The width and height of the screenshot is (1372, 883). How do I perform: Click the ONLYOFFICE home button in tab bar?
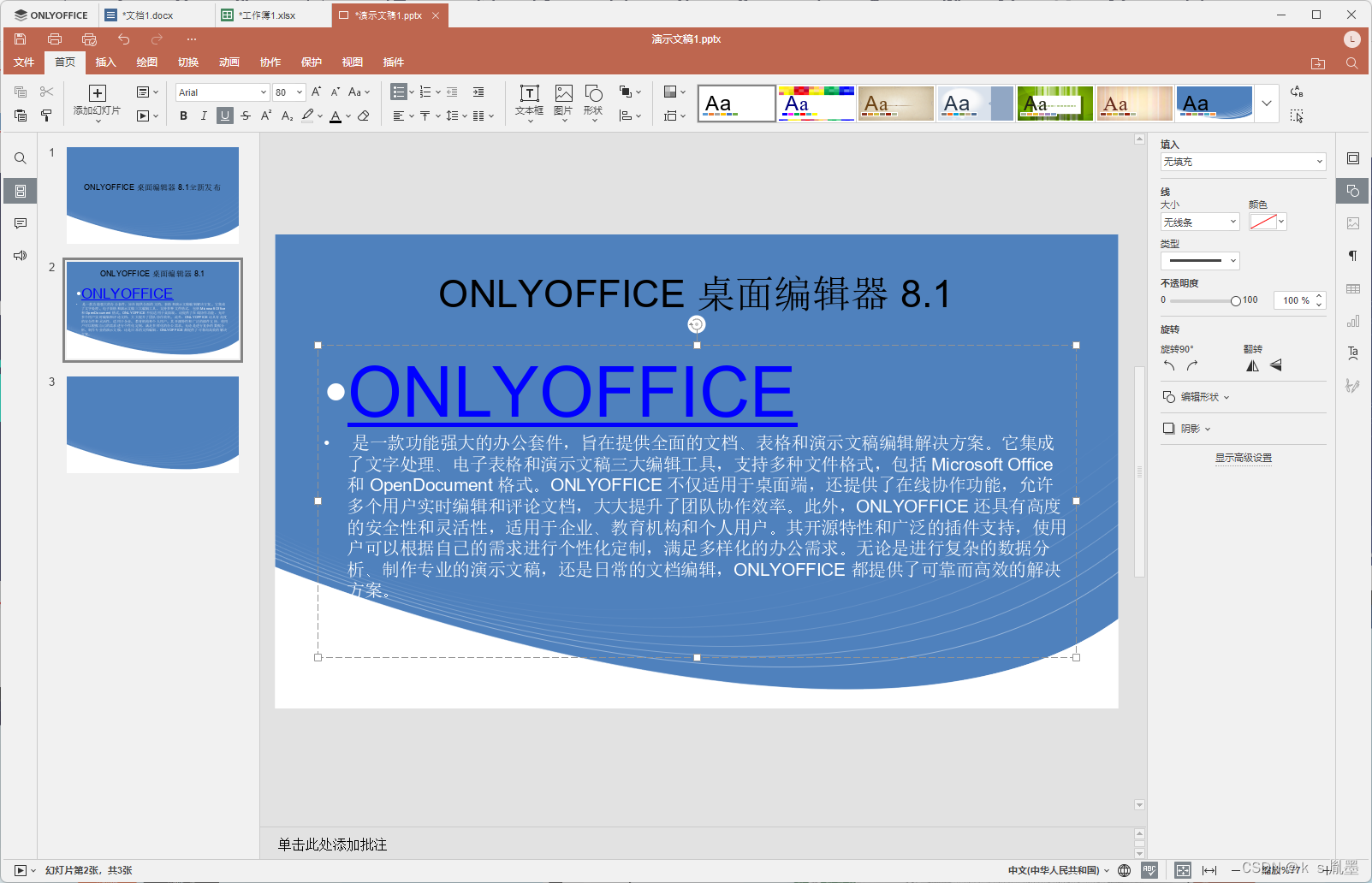(x=51, y=15)
